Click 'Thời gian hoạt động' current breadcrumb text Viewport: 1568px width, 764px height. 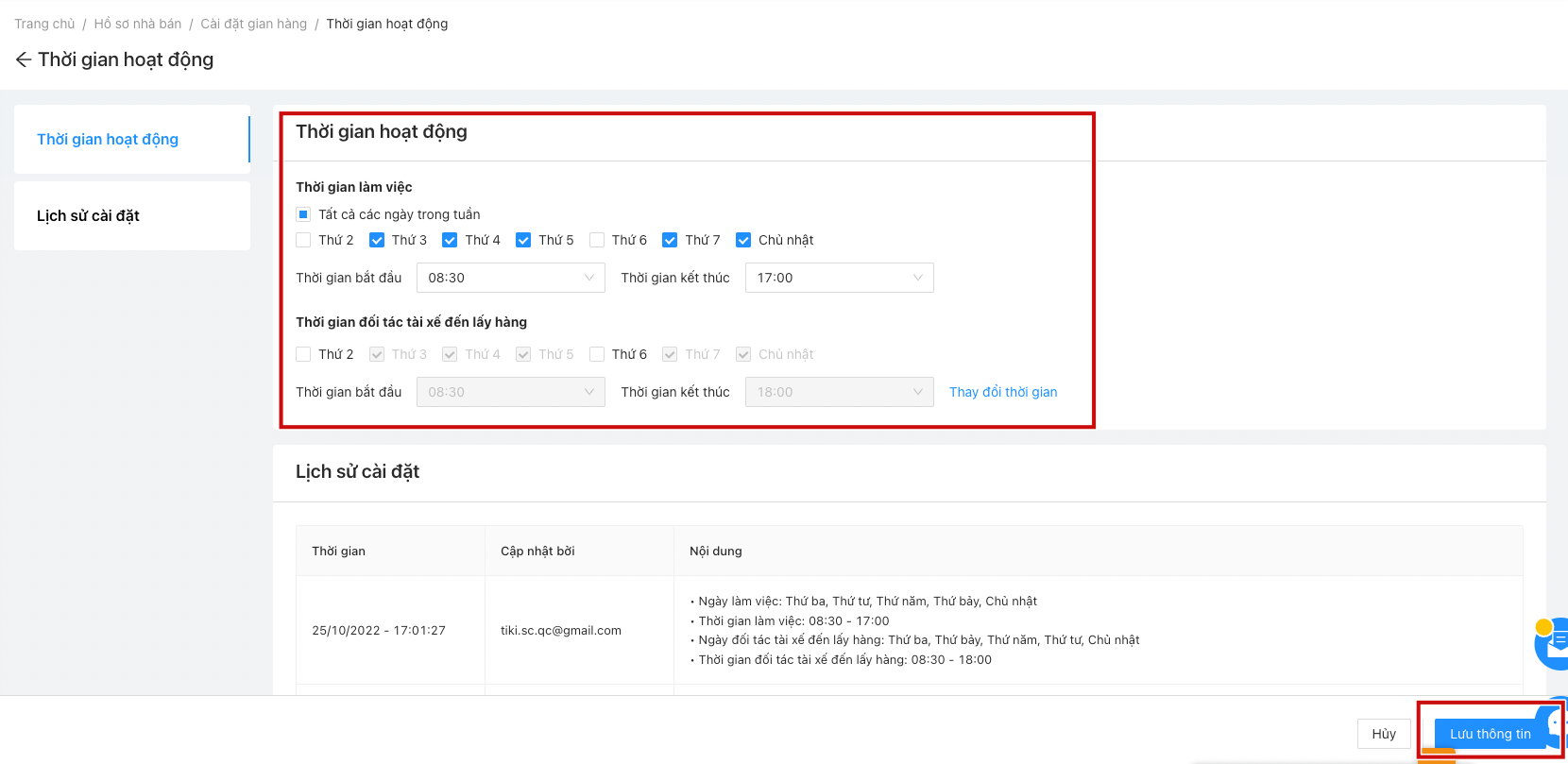(x=387, y=24)
